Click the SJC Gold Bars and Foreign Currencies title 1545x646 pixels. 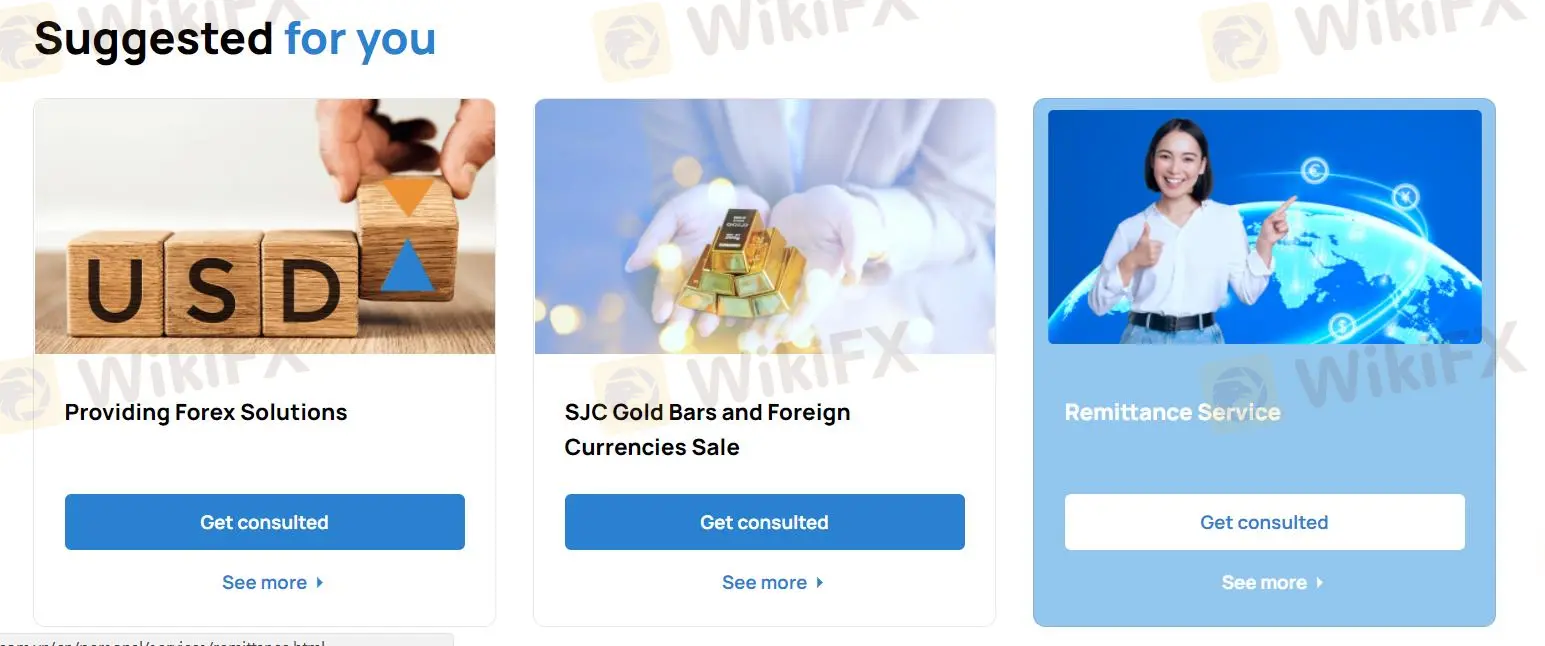[x=708, y=429]
